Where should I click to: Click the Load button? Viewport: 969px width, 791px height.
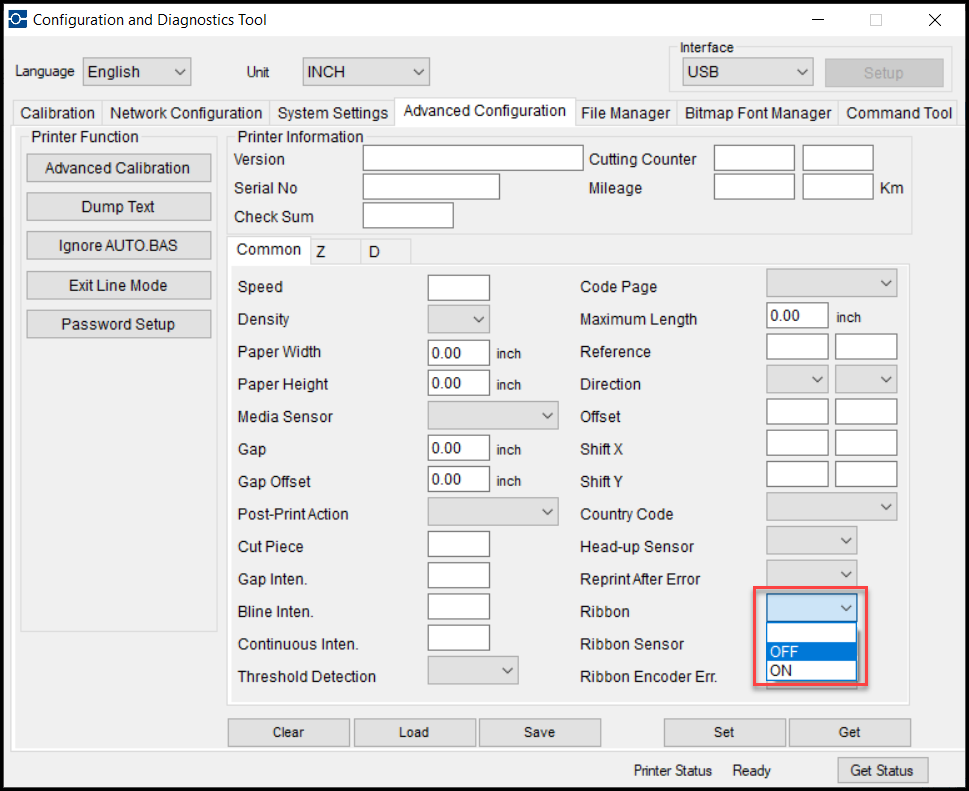(x=414, y=732)
